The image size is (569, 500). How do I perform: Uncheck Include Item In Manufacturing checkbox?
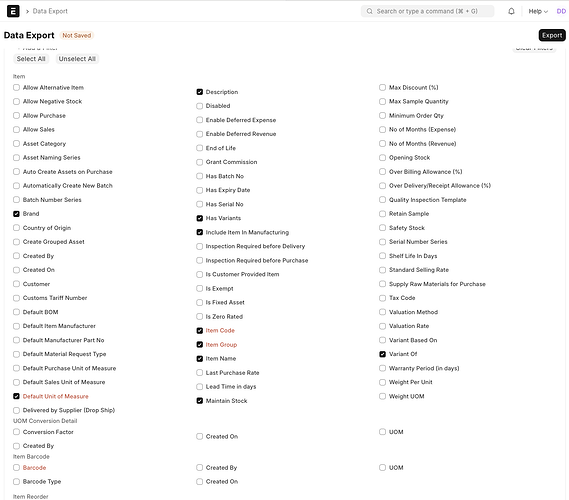coord(200,232)
